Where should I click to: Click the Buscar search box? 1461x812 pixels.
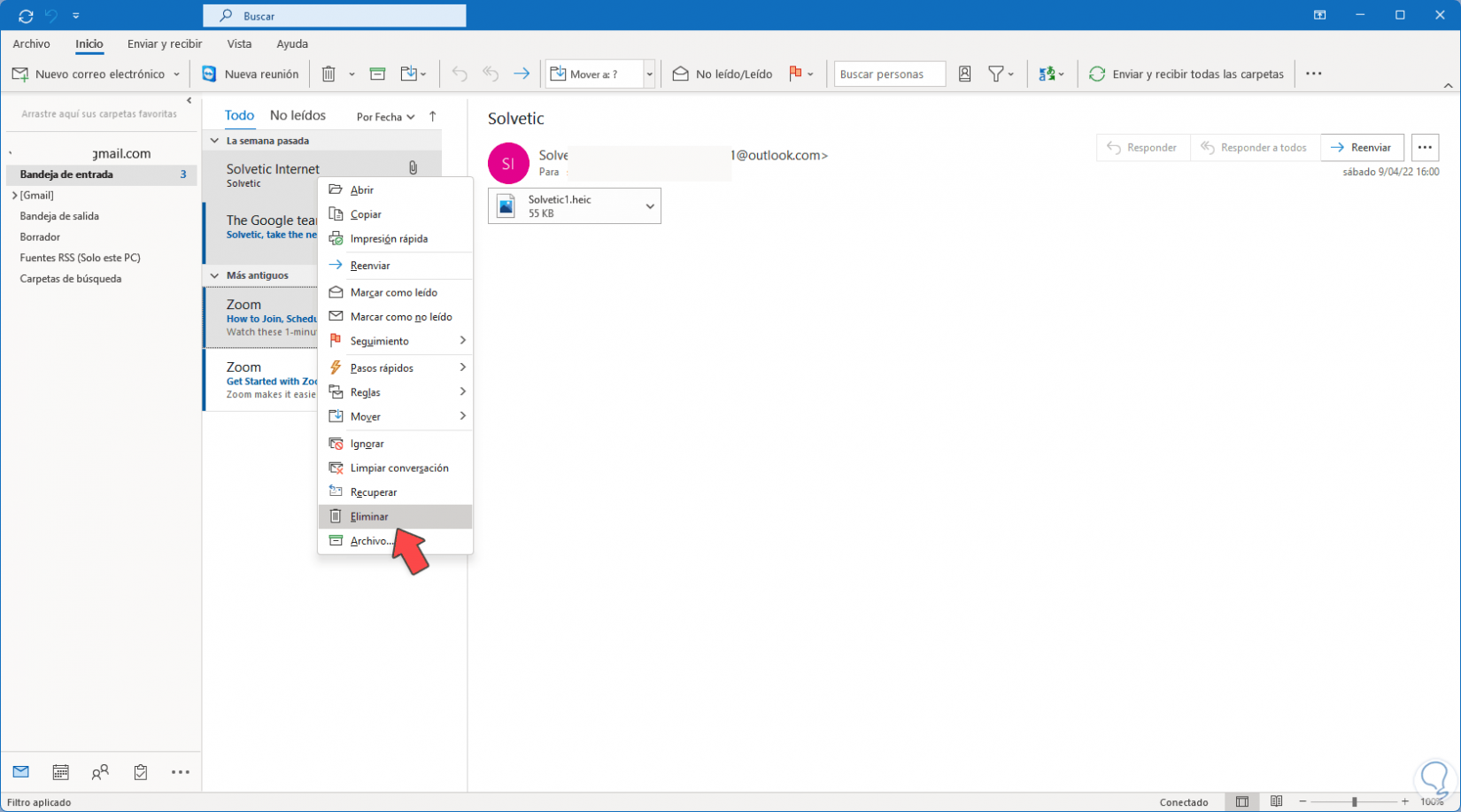click(x=335, y=16)
